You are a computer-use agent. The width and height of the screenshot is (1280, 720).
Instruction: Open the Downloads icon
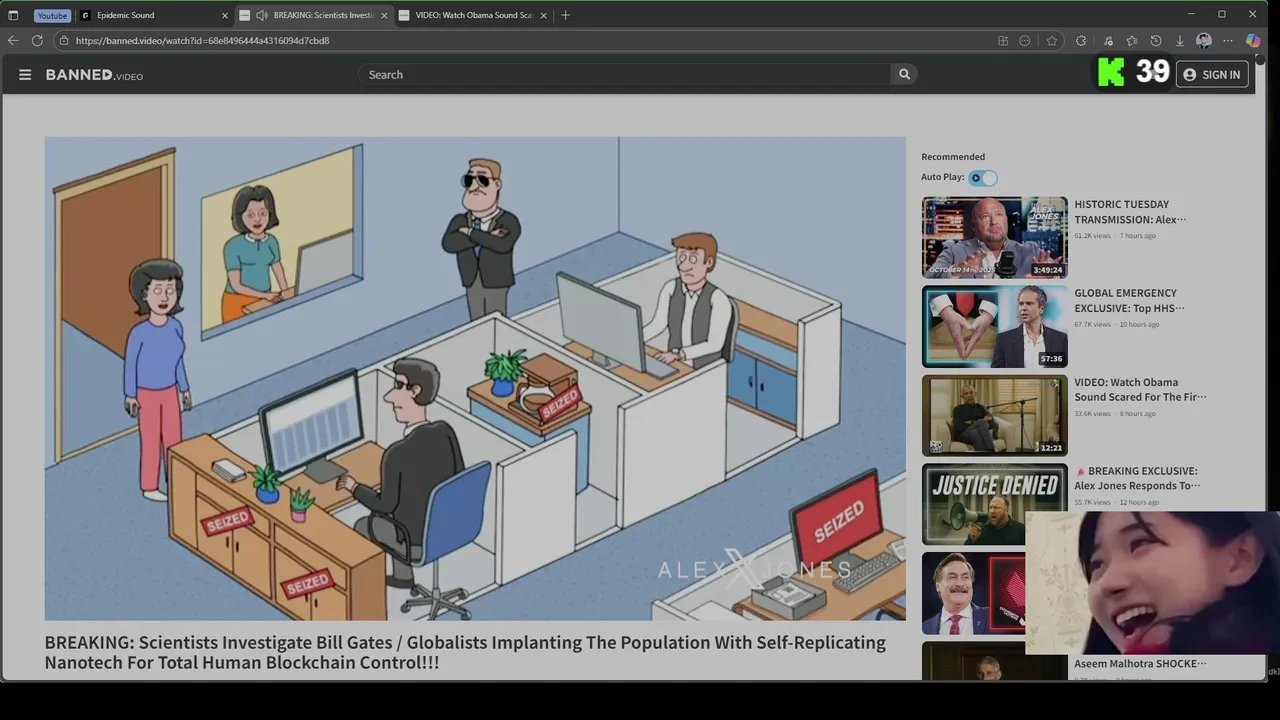(1180, 41)
